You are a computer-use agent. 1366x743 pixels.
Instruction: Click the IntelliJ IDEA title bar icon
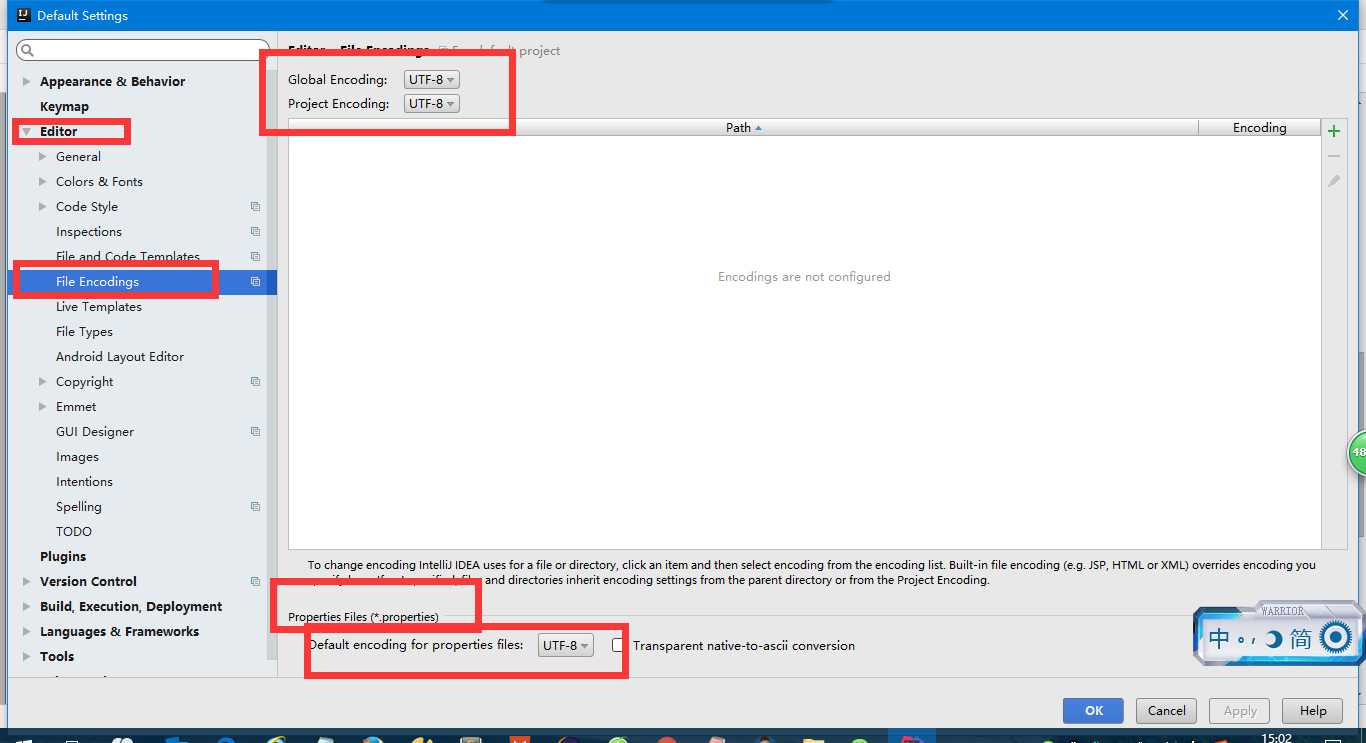[23, 15]
